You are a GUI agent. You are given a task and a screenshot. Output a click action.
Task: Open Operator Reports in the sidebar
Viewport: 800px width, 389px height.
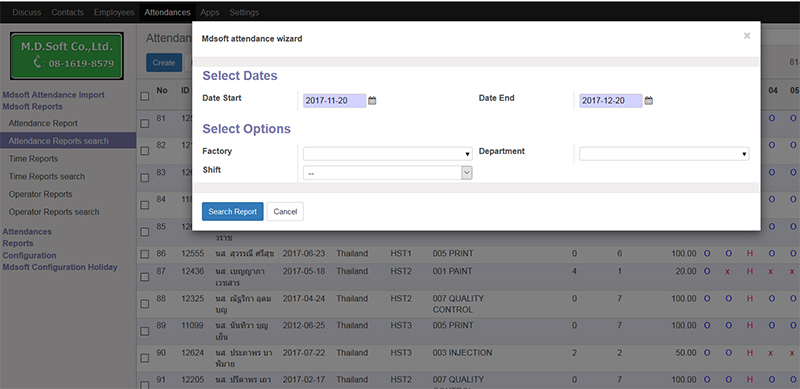click(40, 194)
